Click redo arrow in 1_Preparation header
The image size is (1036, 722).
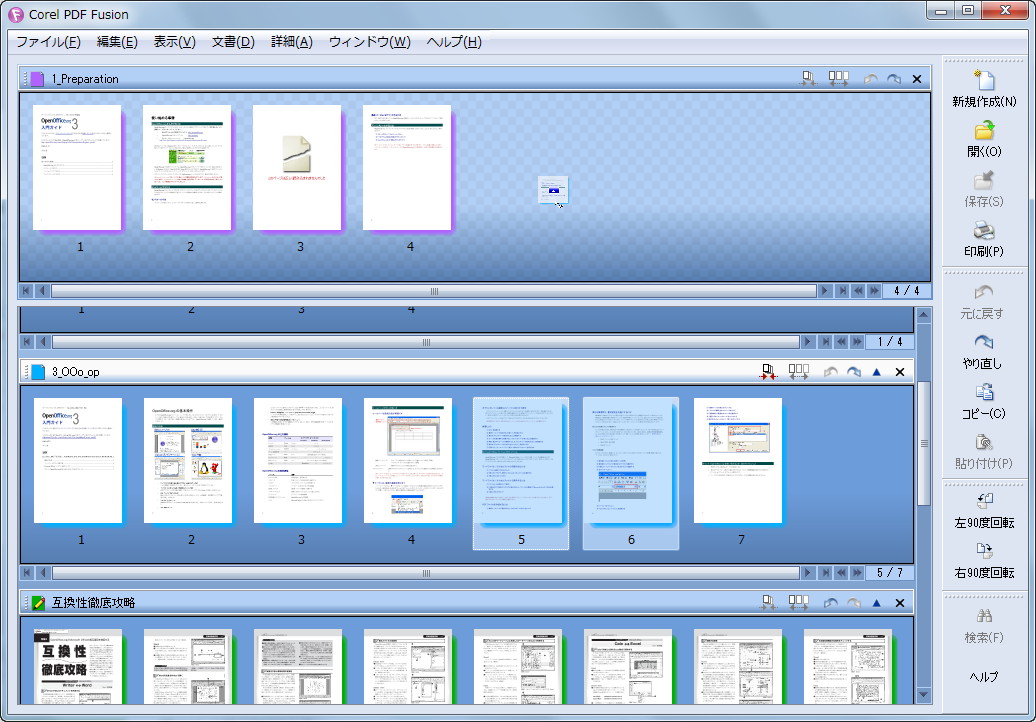coord(893,79)
